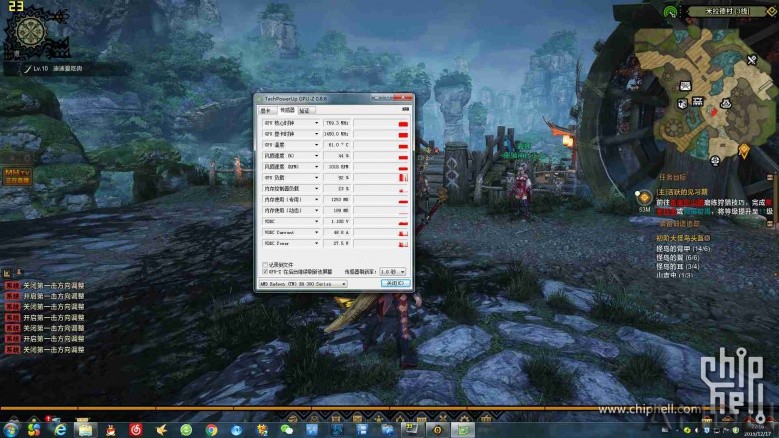Screen dimensions: 779x438
Task: Click the MH TV 正在直播 badge
Action: (18, 177)
